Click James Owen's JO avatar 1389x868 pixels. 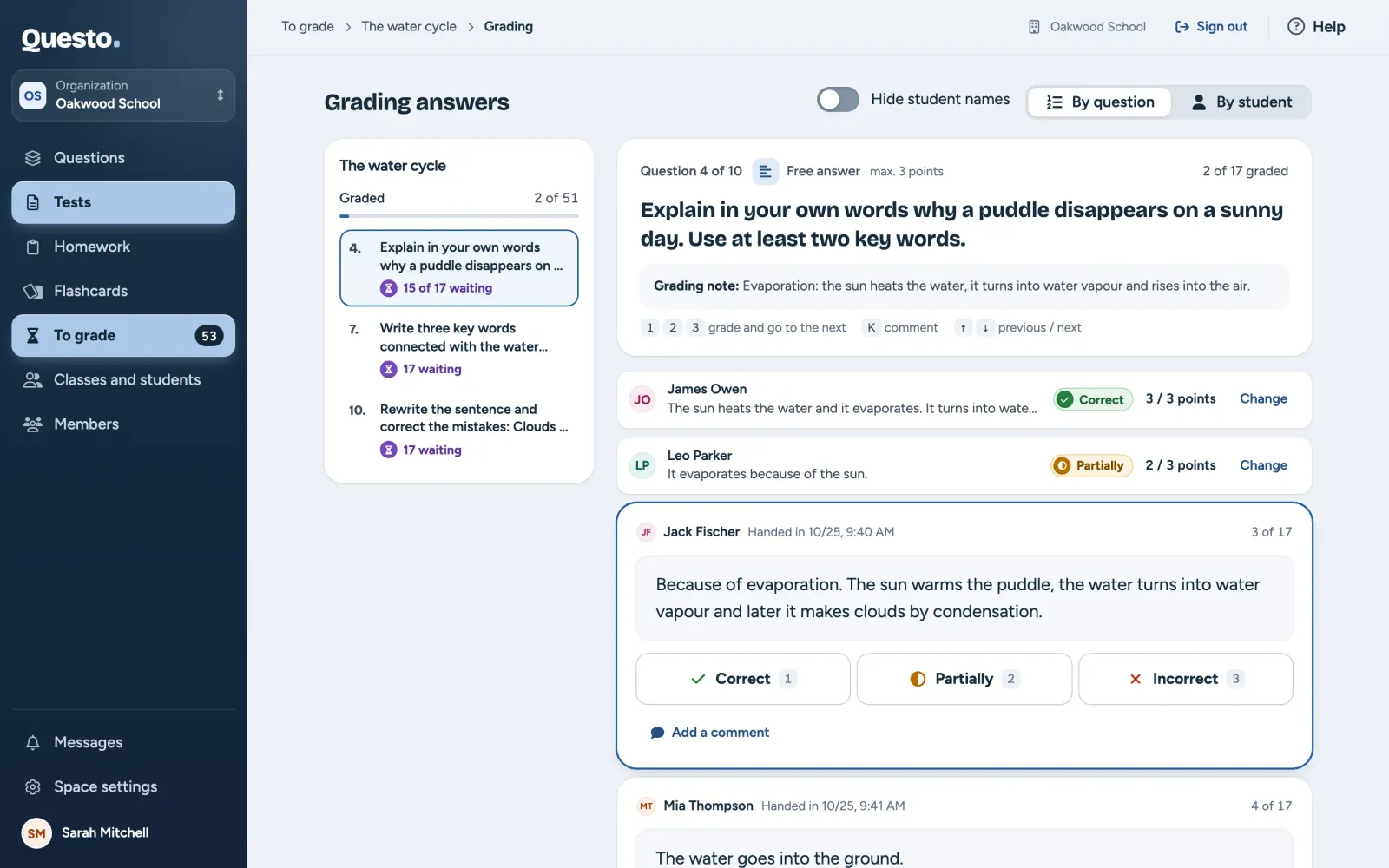point(642,399)
